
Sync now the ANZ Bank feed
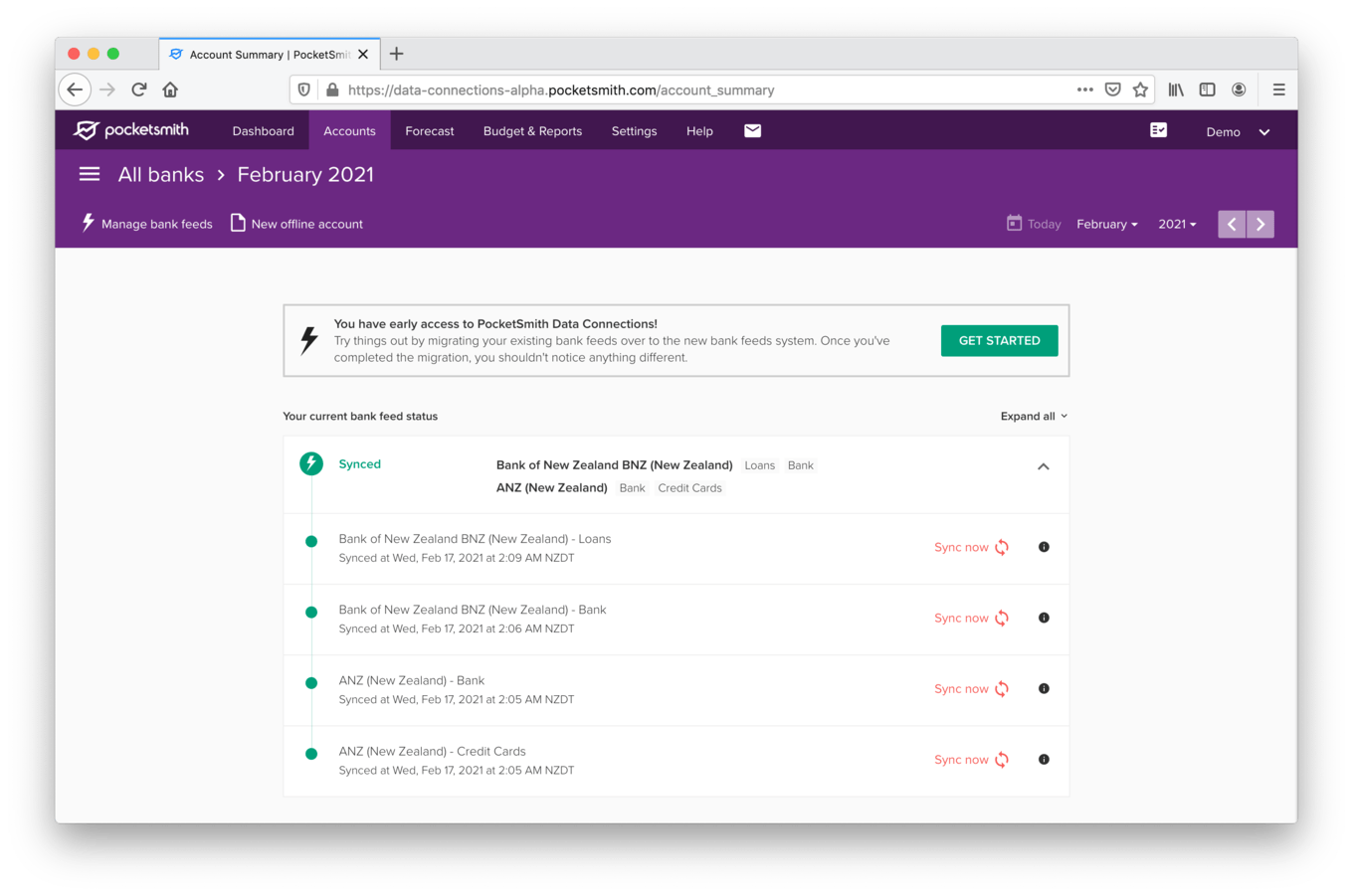[x=971, y=689]
